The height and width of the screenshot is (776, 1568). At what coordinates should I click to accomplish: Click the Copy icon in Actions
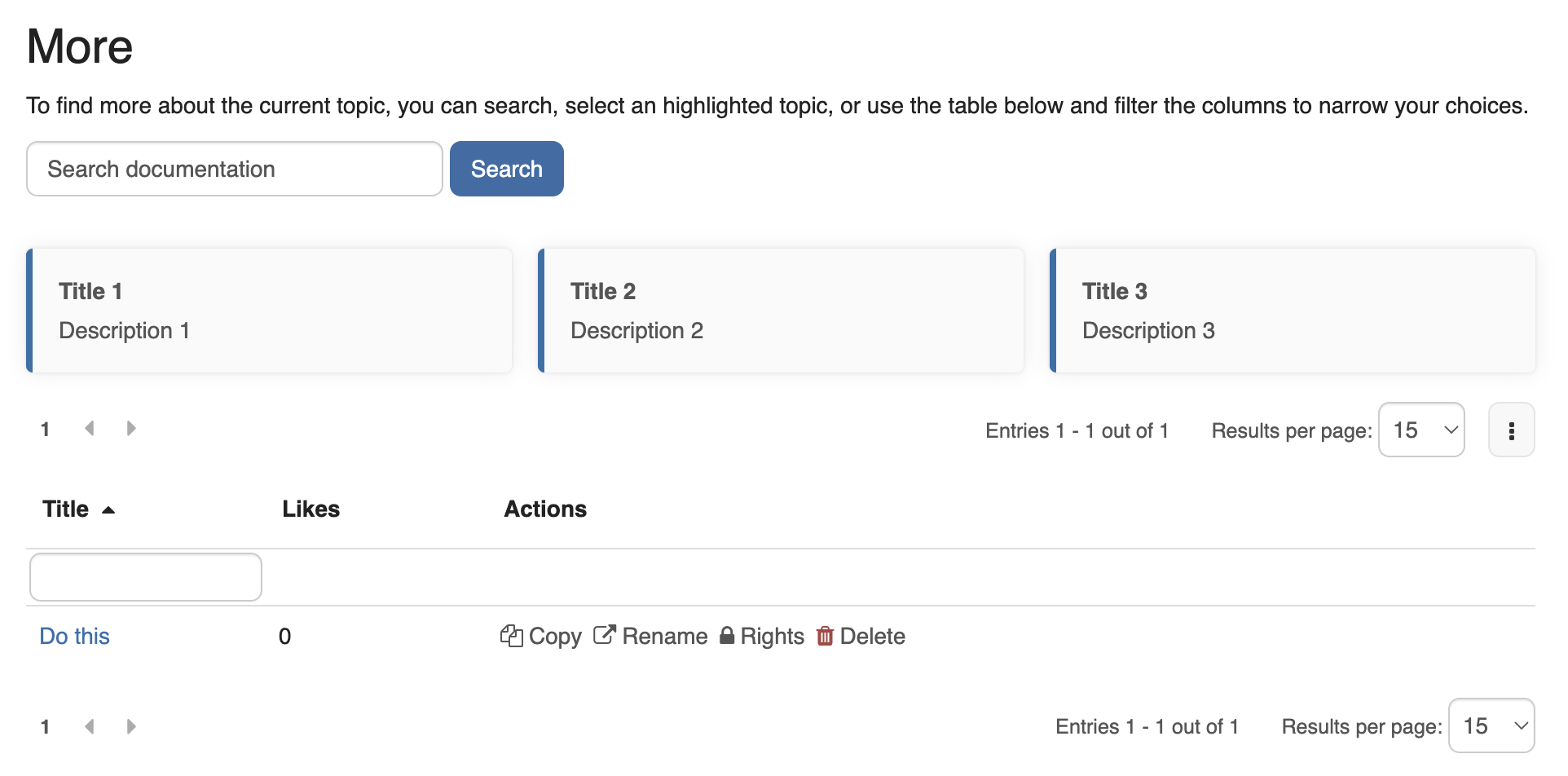[511, 636]
